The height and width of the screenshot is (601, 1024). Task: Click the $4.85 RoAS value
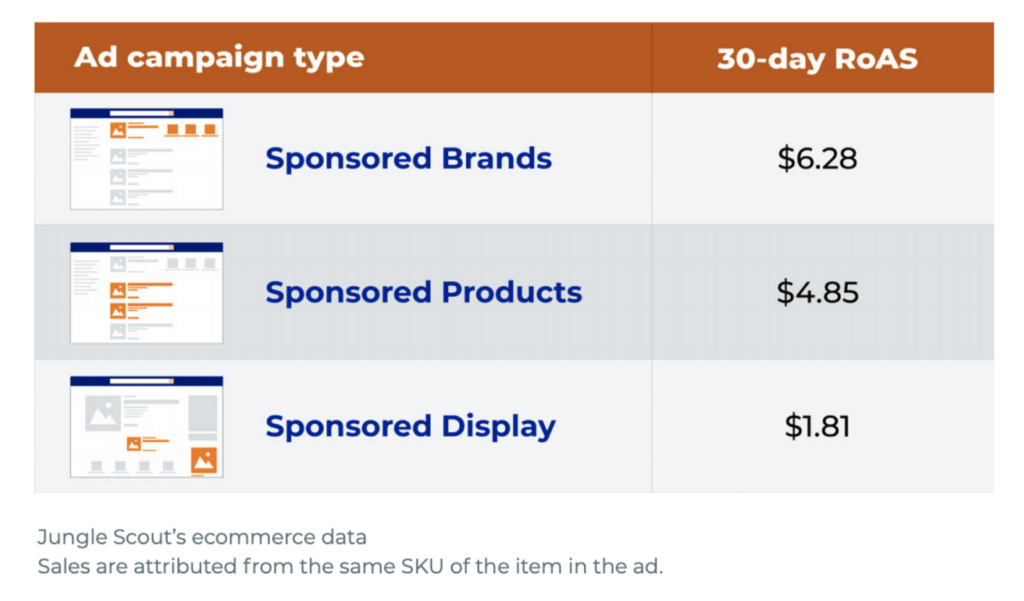817,293
